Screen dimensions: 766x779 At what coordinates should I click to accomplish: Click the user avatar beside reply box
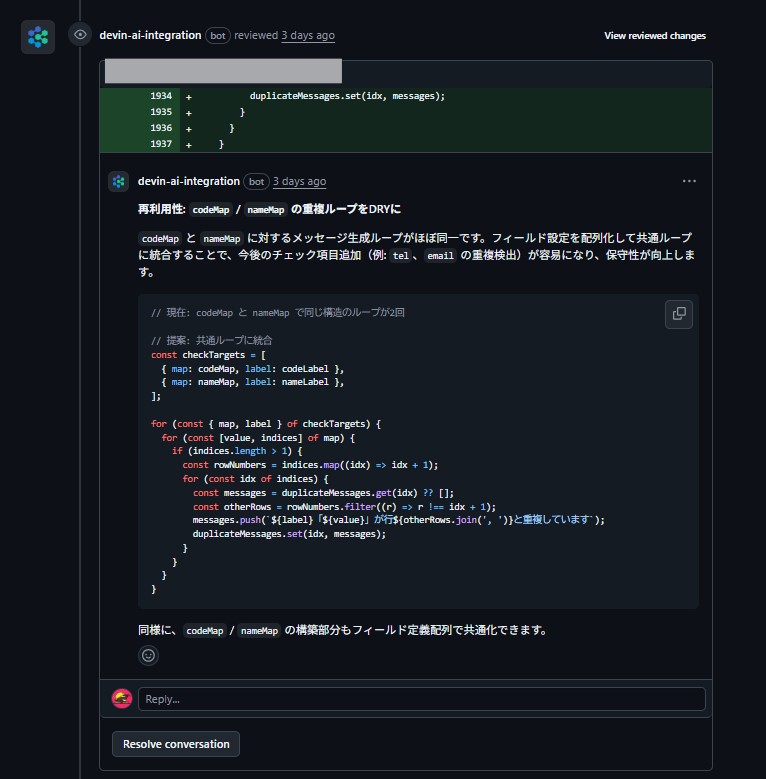[122, 699]
